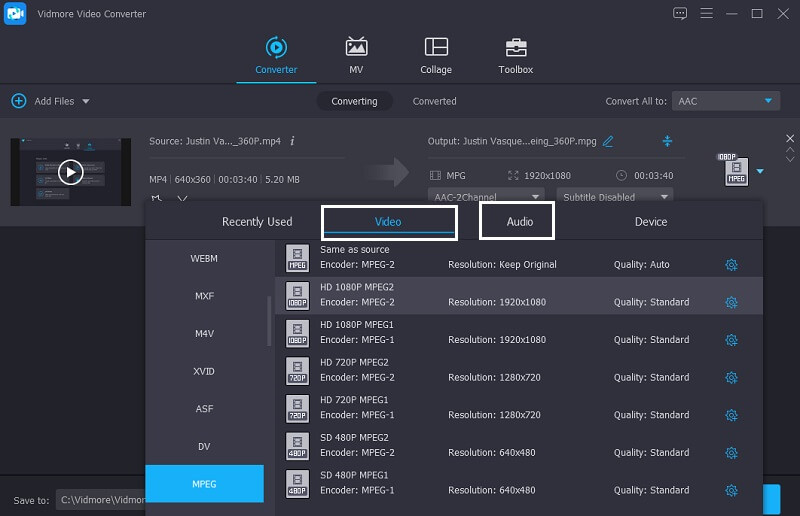Switch to the MV maker icon
The width and height of the screenshot is (800, 516).
[356, 48]
